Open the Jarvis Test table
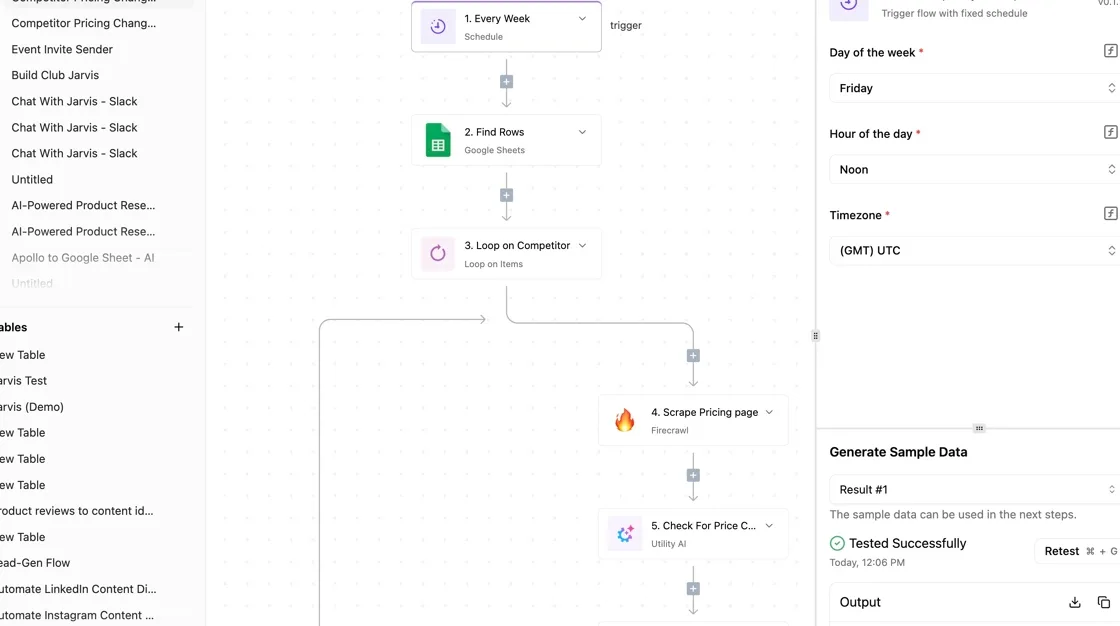This screenshot has height=626, width=1120. click(24, 381)
